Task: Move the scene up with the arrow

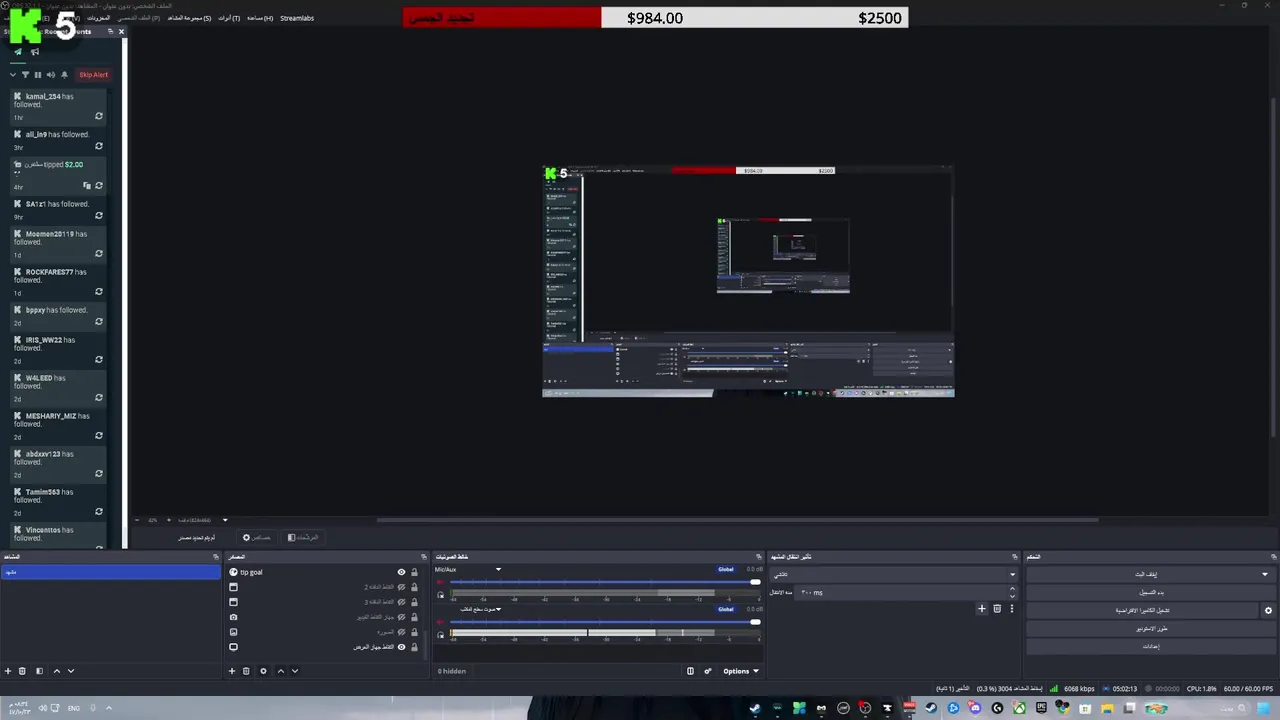Action: coord(56,671)
